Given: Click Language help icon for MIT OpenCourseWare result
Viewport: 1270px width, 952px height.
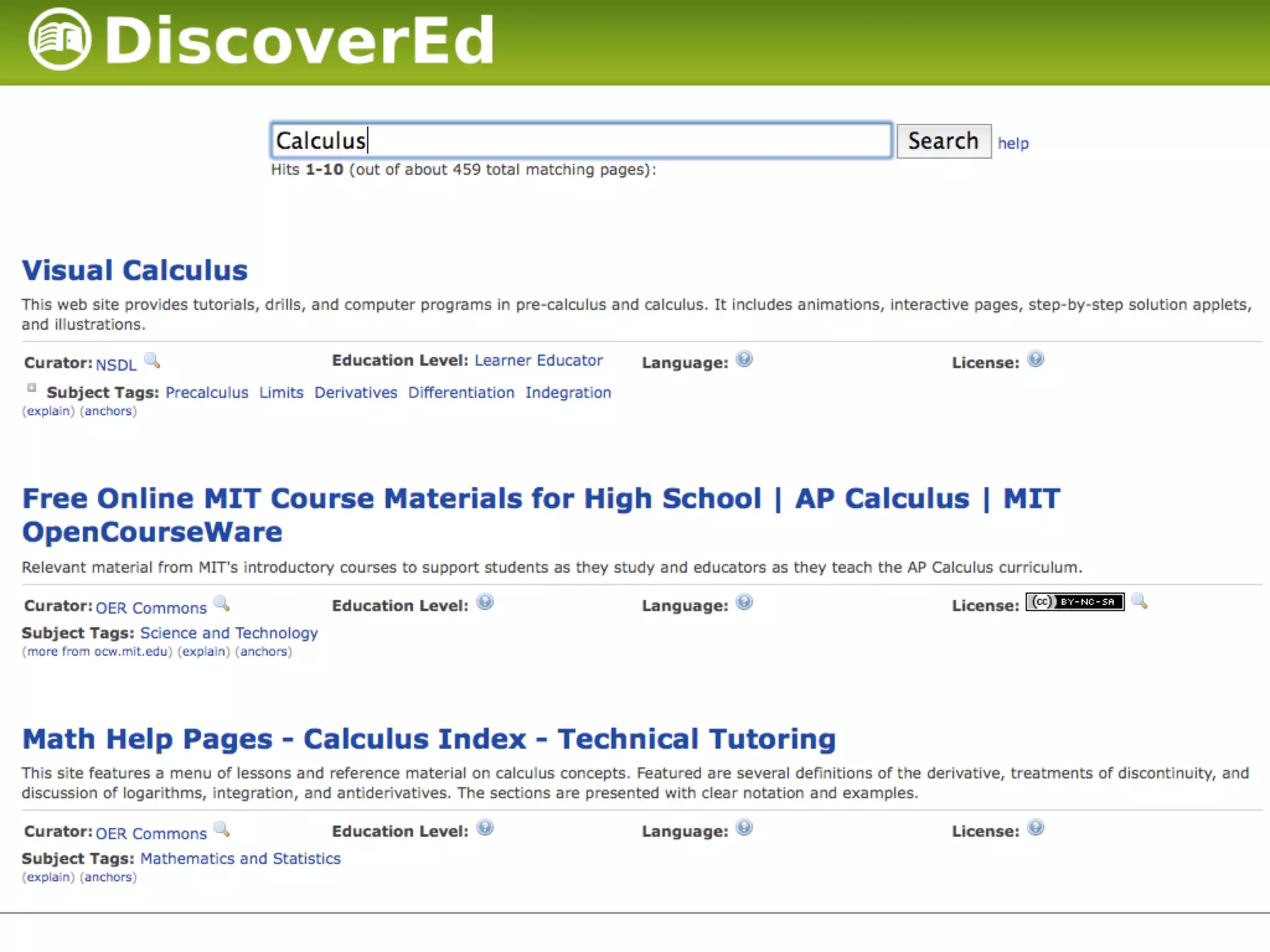Looking at the screenshot, I should tap(744, 602).
